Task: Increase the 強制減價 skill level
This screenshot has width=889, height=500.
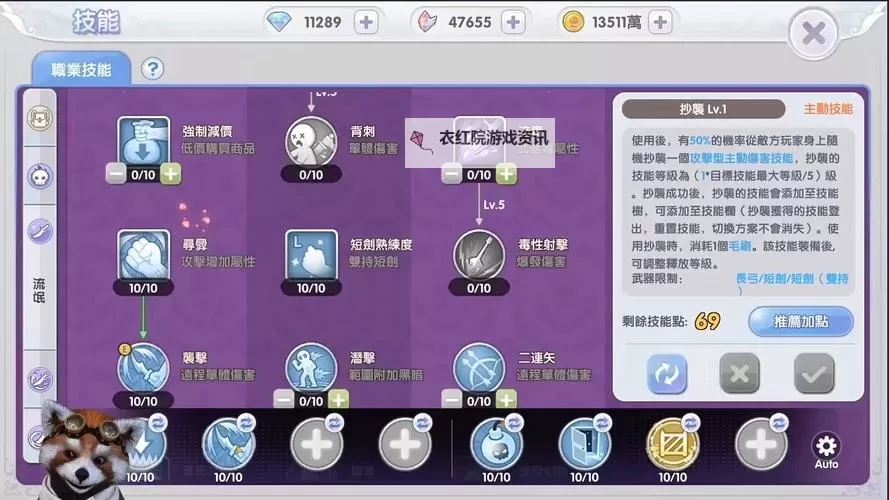Action: 171,174
